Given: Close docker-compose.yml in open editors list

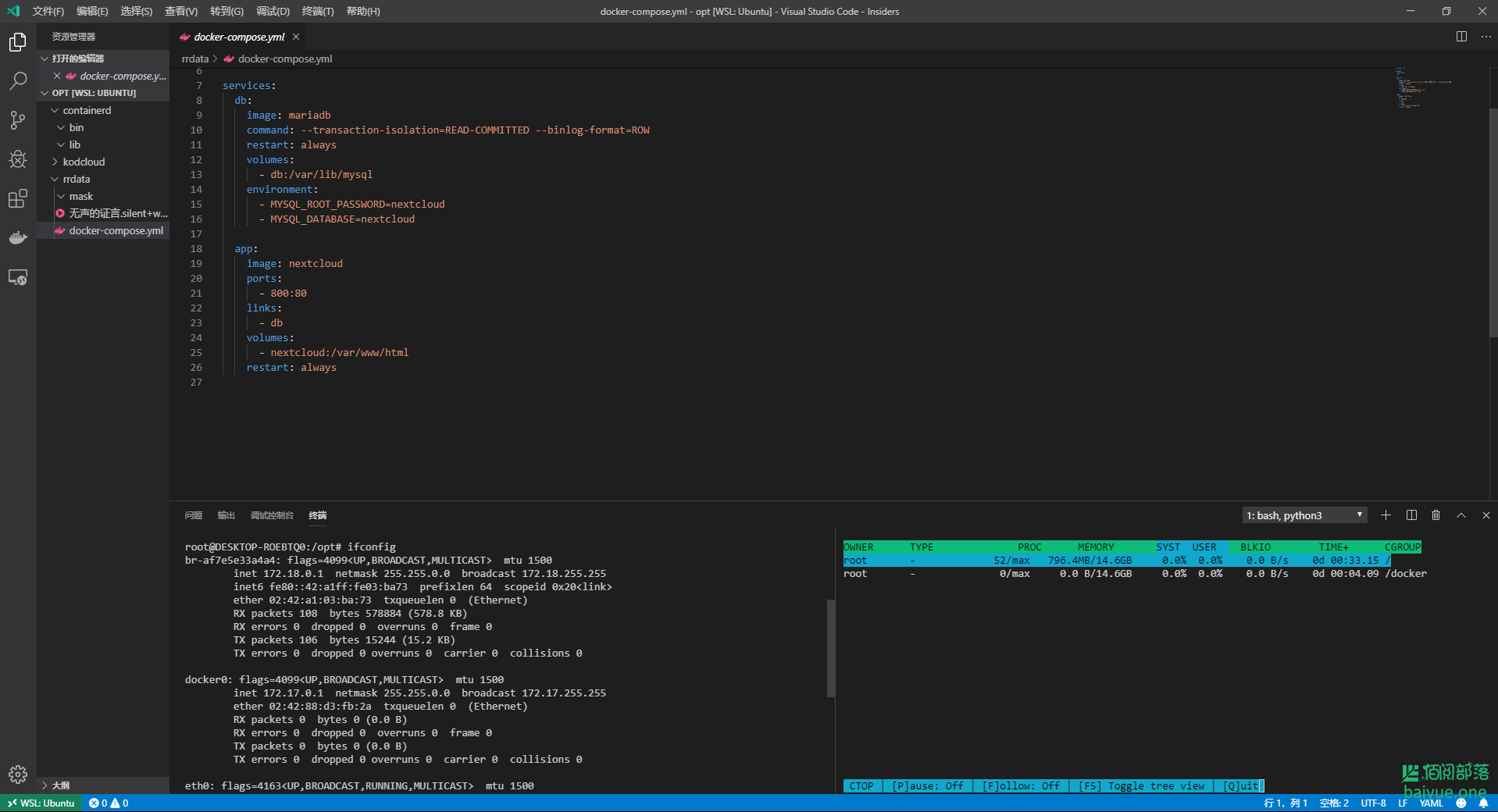Looking at the screenshot, I should click(57, 76).
